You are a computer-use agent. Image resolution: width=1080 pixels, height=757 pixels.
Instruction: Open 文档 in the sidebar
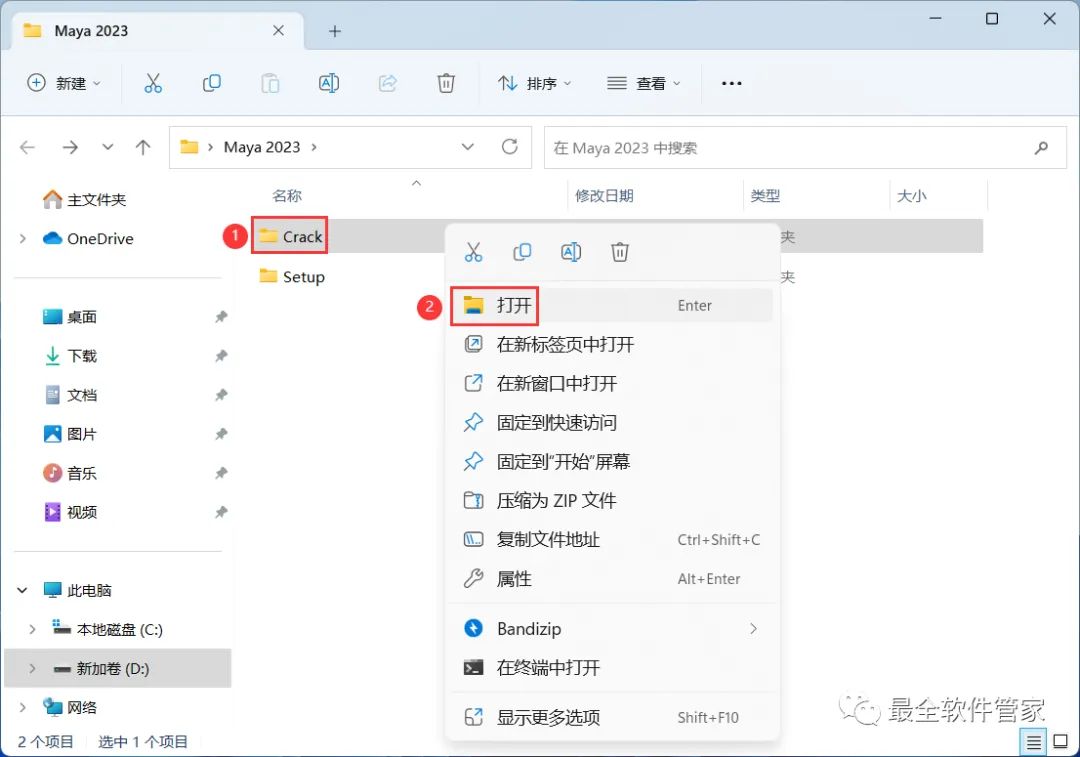[x=70, y=395]
